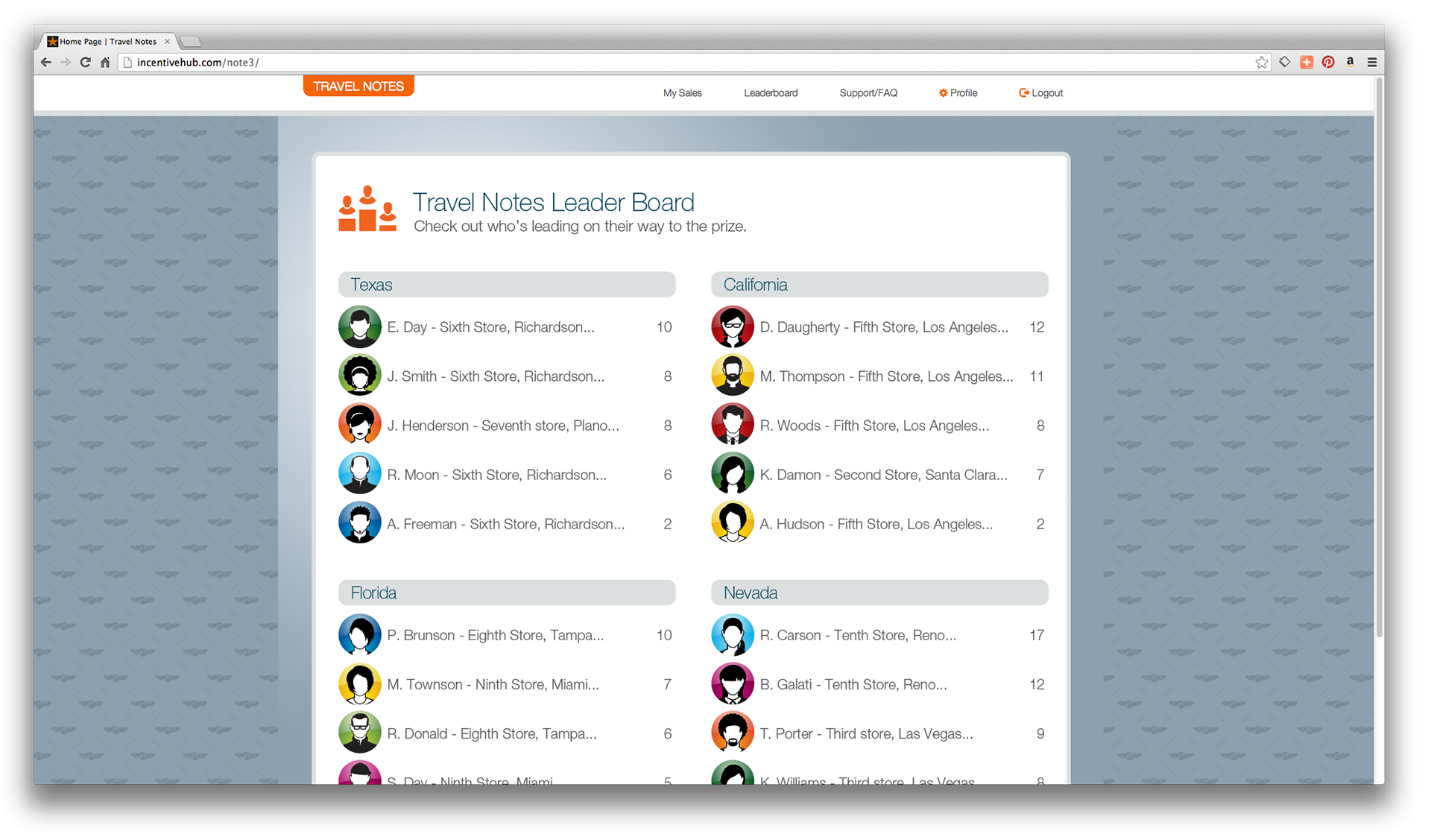Viewport: 1431px width, 840px height.
Task: Go to Leaderboard in the navigation
Action: point(770,93)
